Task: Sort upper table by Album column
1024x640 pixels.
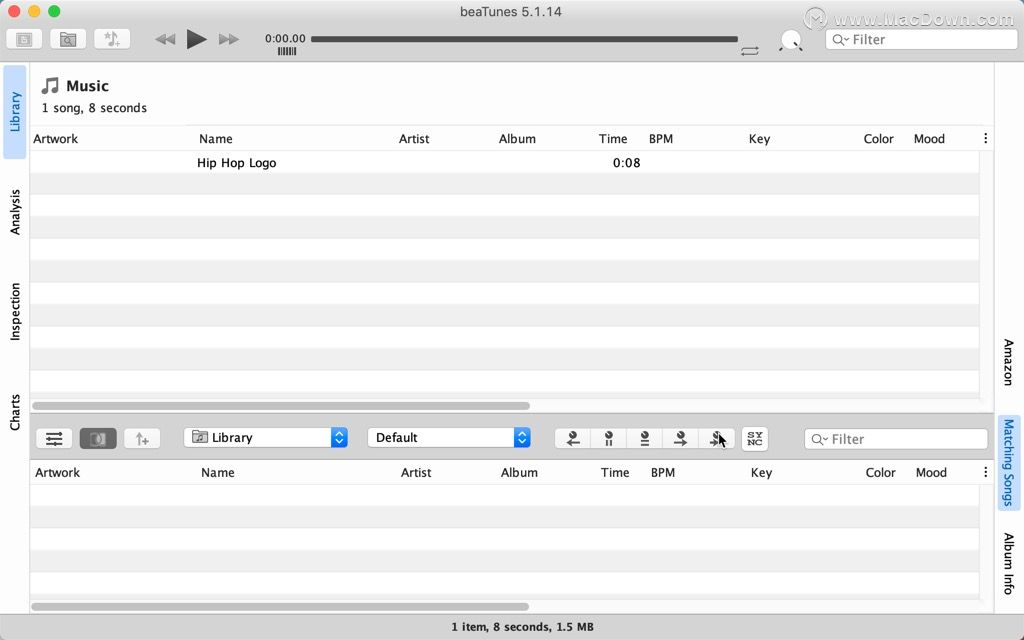Action: coord(517,138)
